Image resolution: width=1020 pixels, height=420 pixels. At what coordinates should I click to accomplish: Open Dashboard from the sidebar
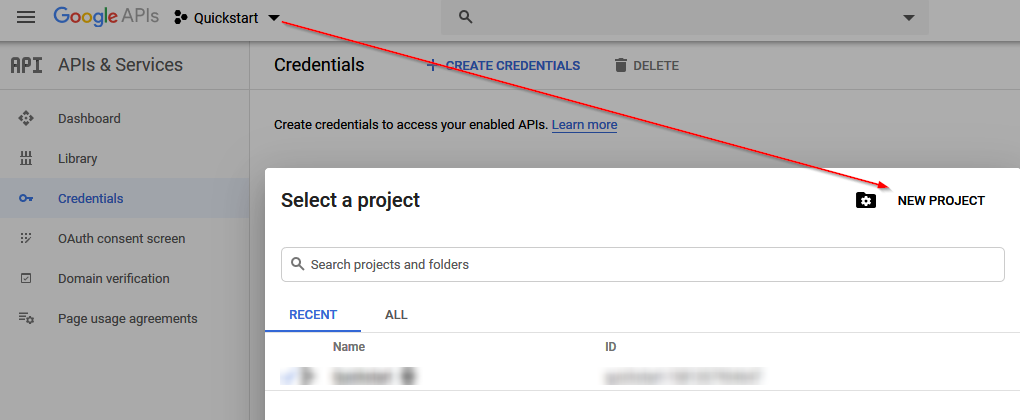pyautogui.click(x=89, y=118)
